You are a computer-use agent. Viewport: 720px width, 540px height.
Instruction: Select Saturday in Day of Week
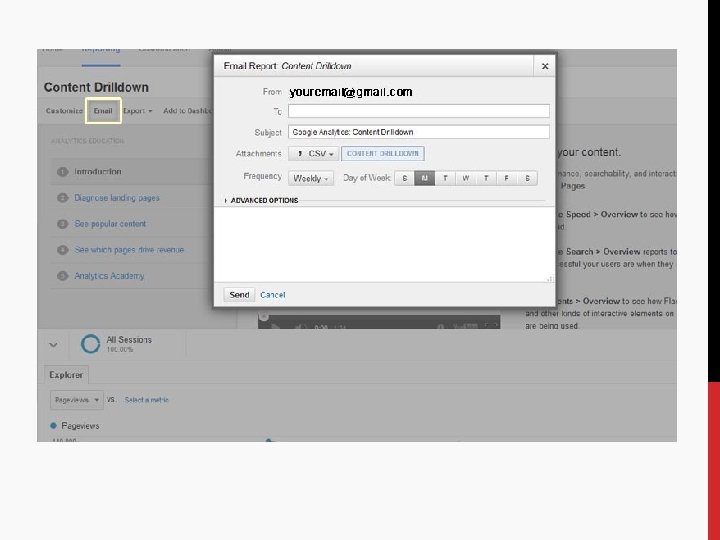click(527, 178)
